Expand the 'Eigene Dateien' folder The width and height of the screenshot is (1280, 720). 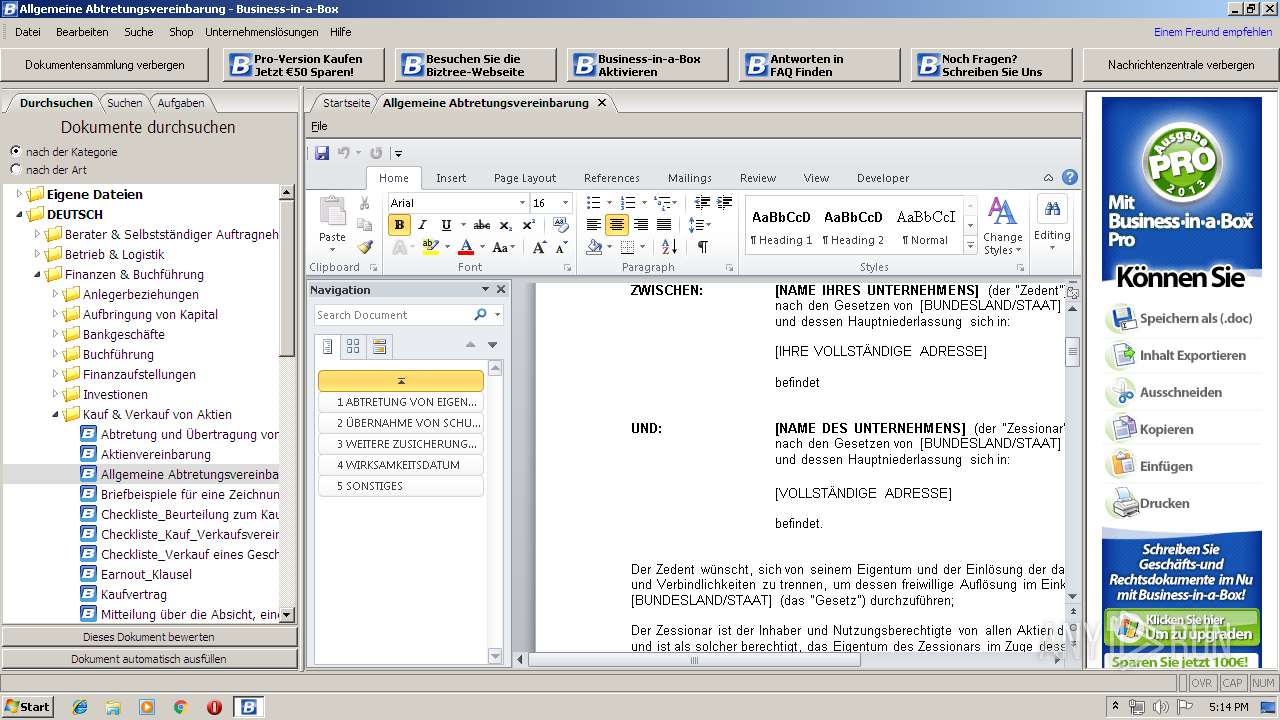point(21,194)
